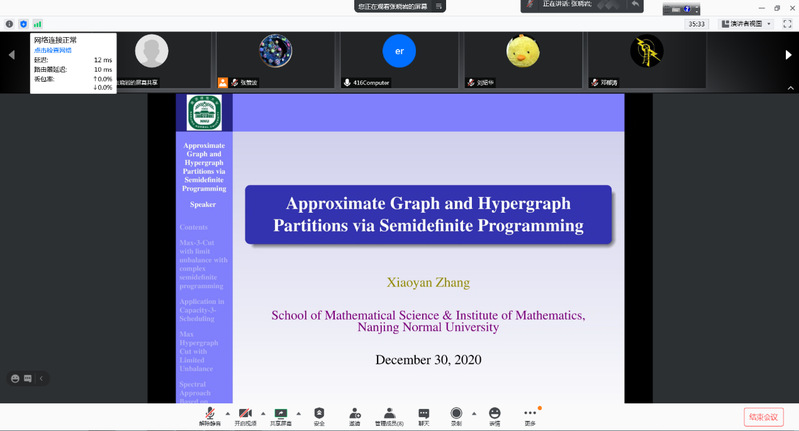Go to the Spectral Approach sidebar section
This screenshot has width=799, height=431.
tap(195, 392)
